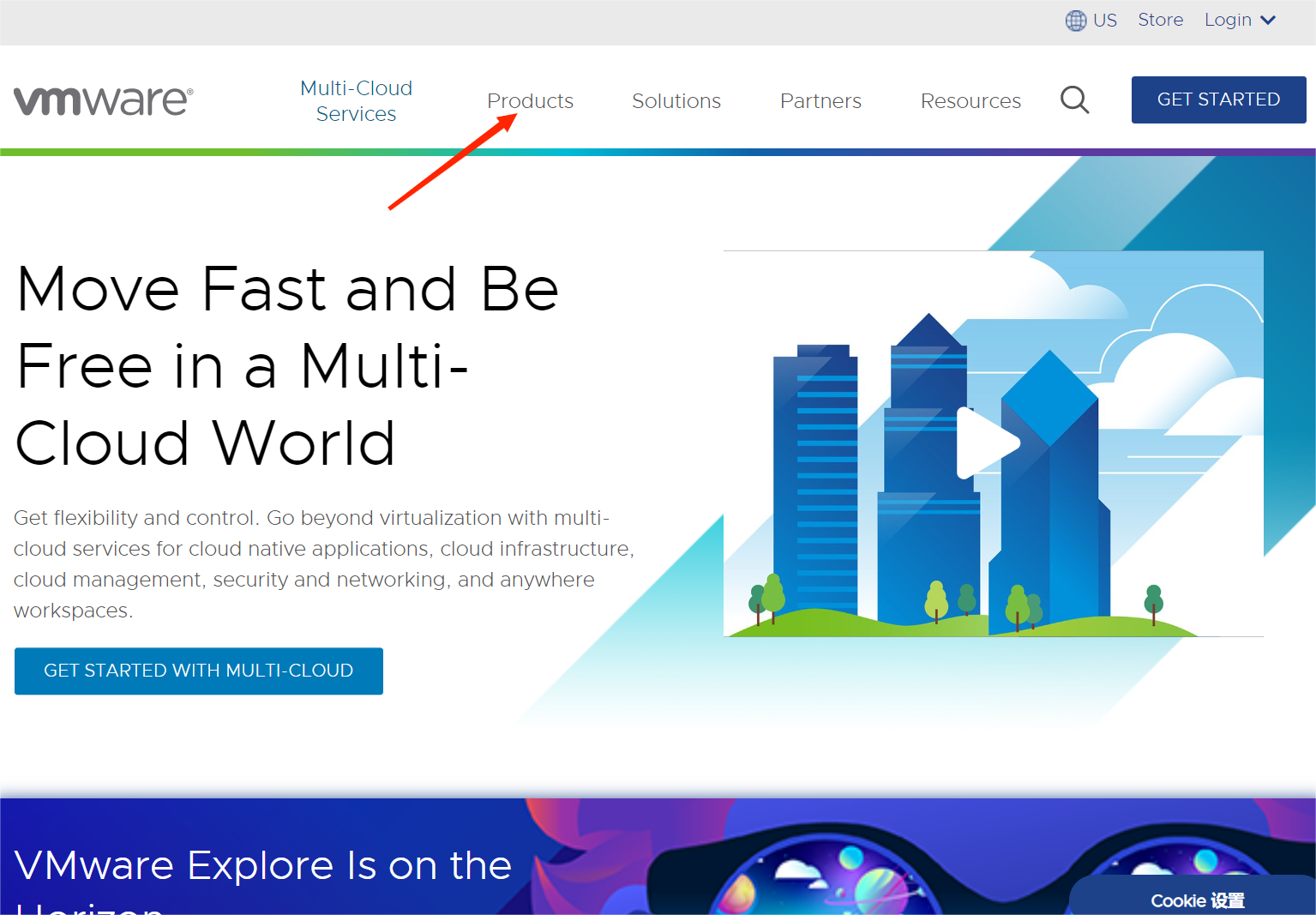Open the Solutions menu

pos(676,101)
